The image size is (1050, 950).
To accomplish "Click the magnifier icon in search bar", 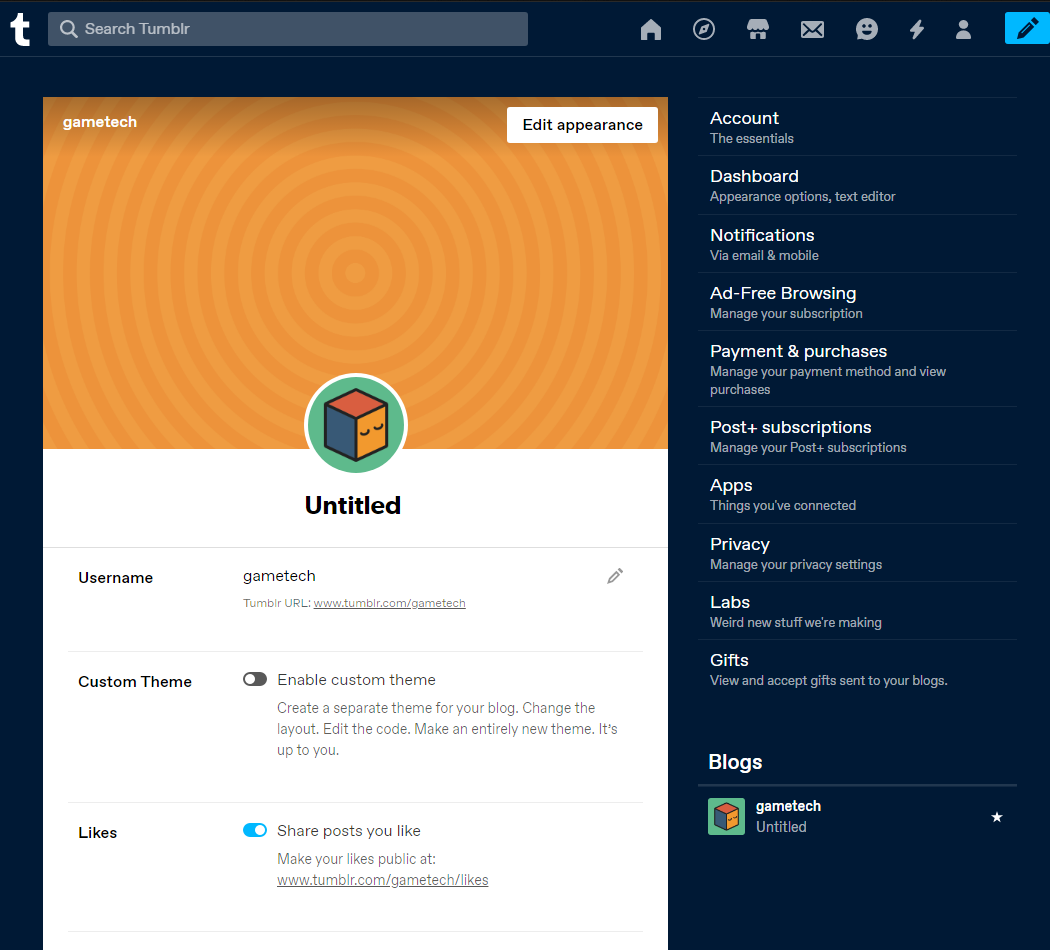I will click(x=68, y=29).
